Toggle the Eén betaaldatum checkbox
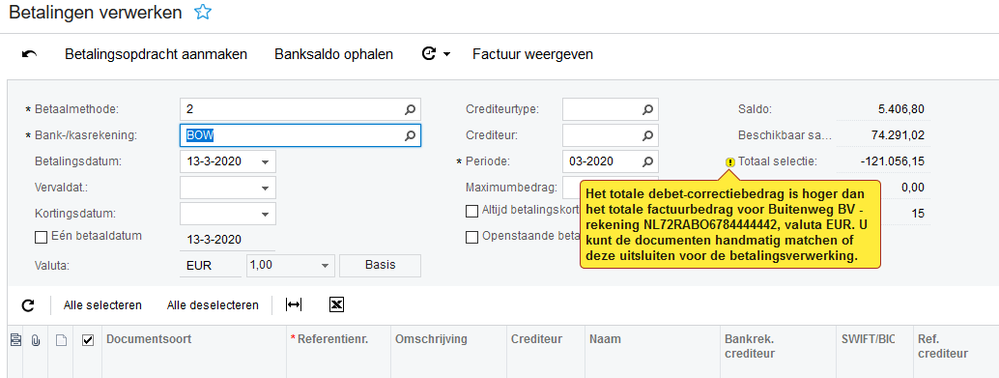Screen dimensions: 999x378 41,237
